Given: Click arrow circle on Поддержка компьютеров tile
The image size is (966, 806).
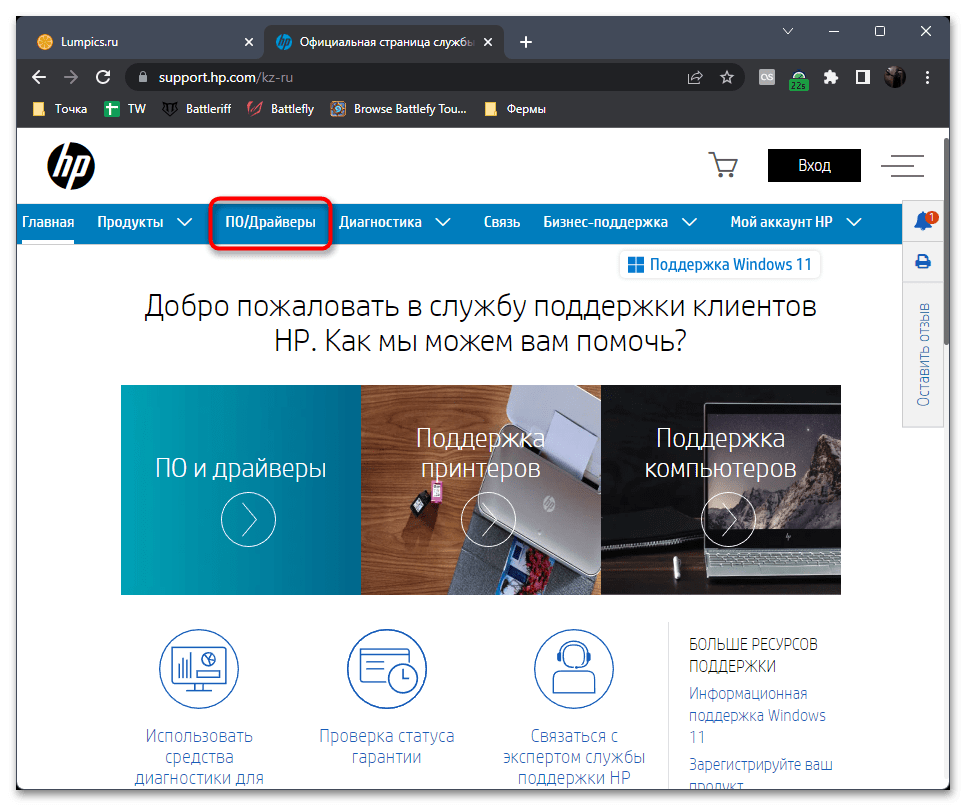Looking at the screenshot, I should pos(728,519).
